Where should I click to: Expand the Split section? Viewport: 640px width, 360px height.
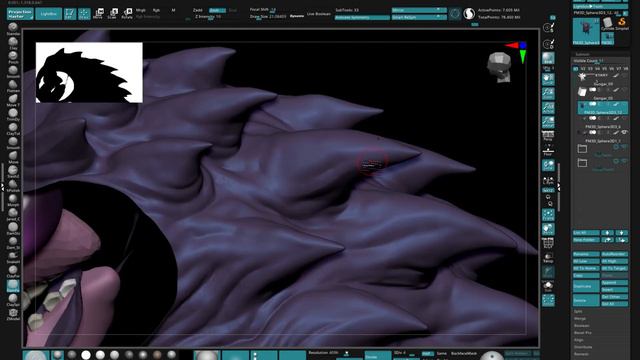pos(578,311)
